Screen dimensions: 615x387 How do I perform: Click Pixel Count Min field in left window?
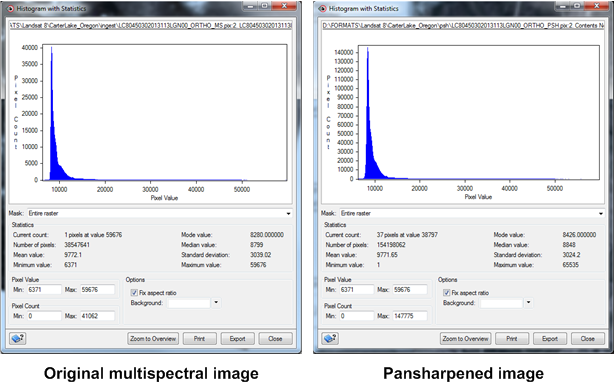pos(44,316)
